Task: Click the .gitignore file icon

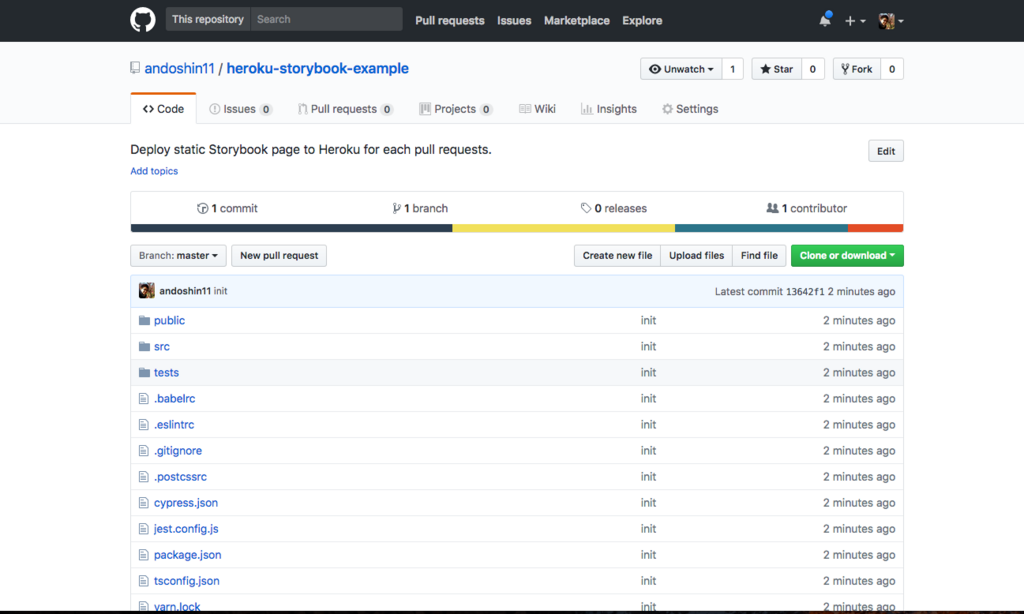Action: [x=144, y=451]
